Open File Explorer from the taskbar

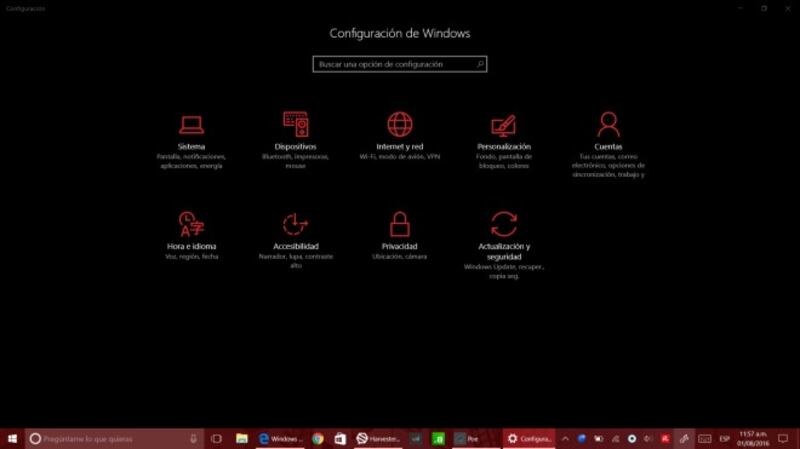[x=241, y=438]
